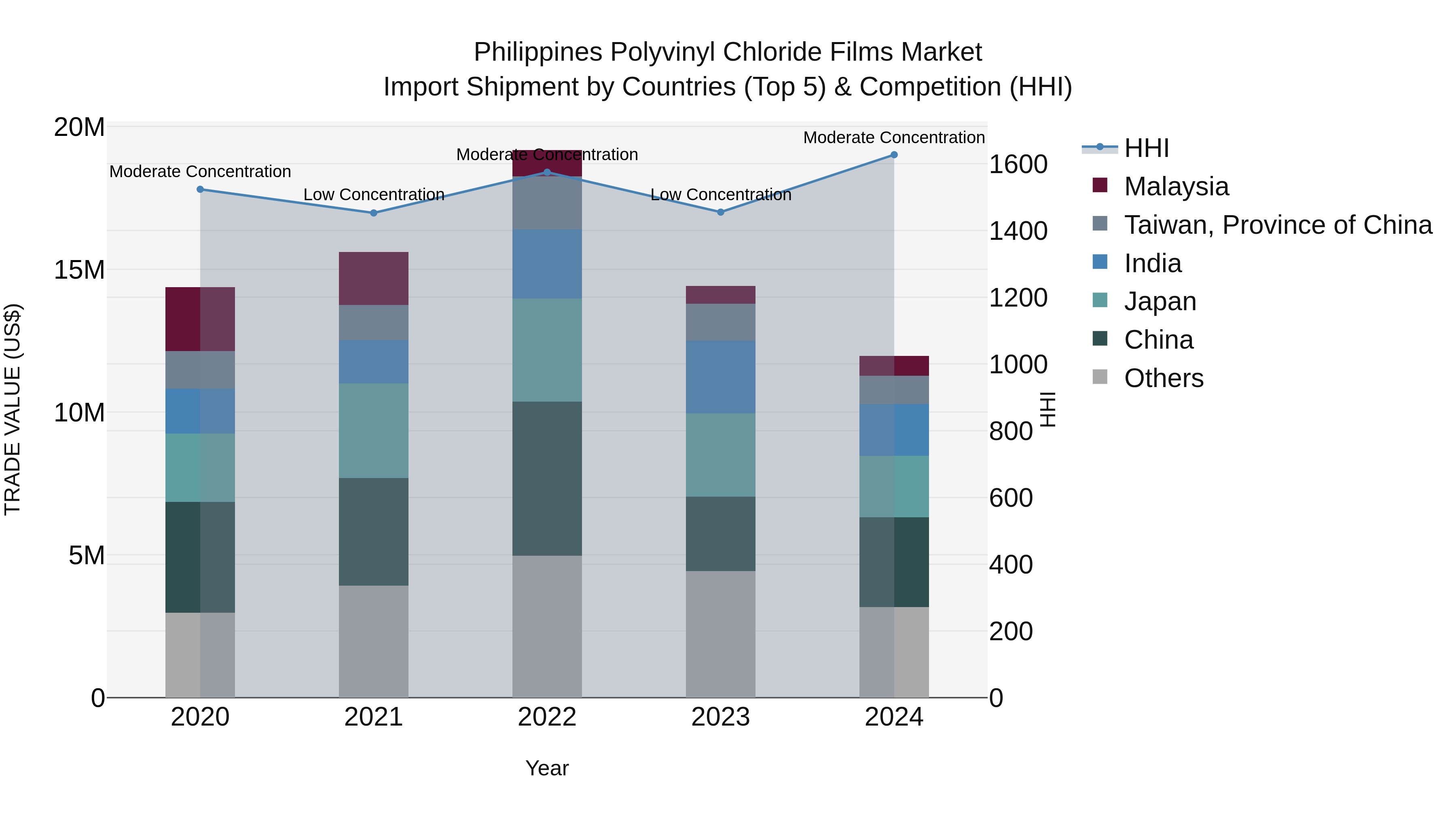Toggle the Japan legend label
Screen dimensions: 1456x819
click(x=1160, y=301)
